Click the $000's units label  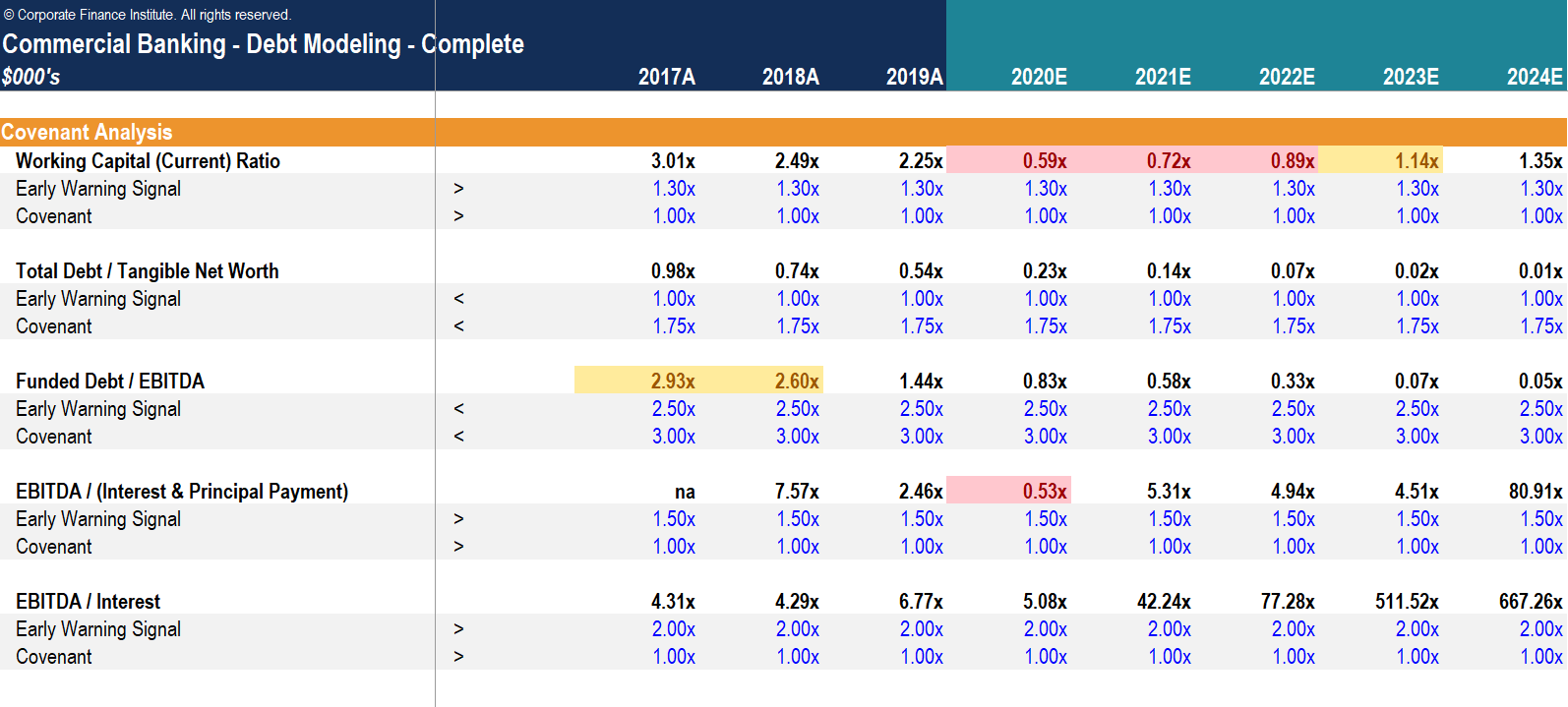pyautogui.click(x=31, y=77)
